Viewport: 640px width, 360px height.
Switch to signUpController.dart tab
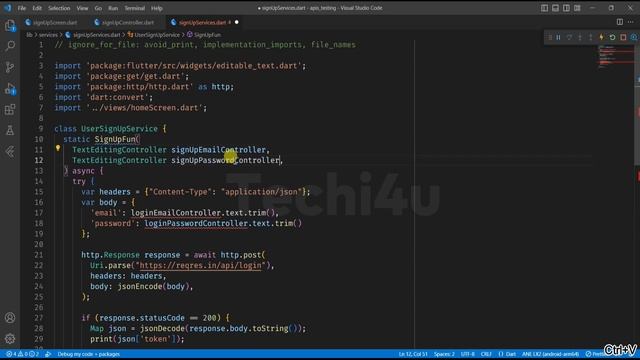(x=127, y=22)
